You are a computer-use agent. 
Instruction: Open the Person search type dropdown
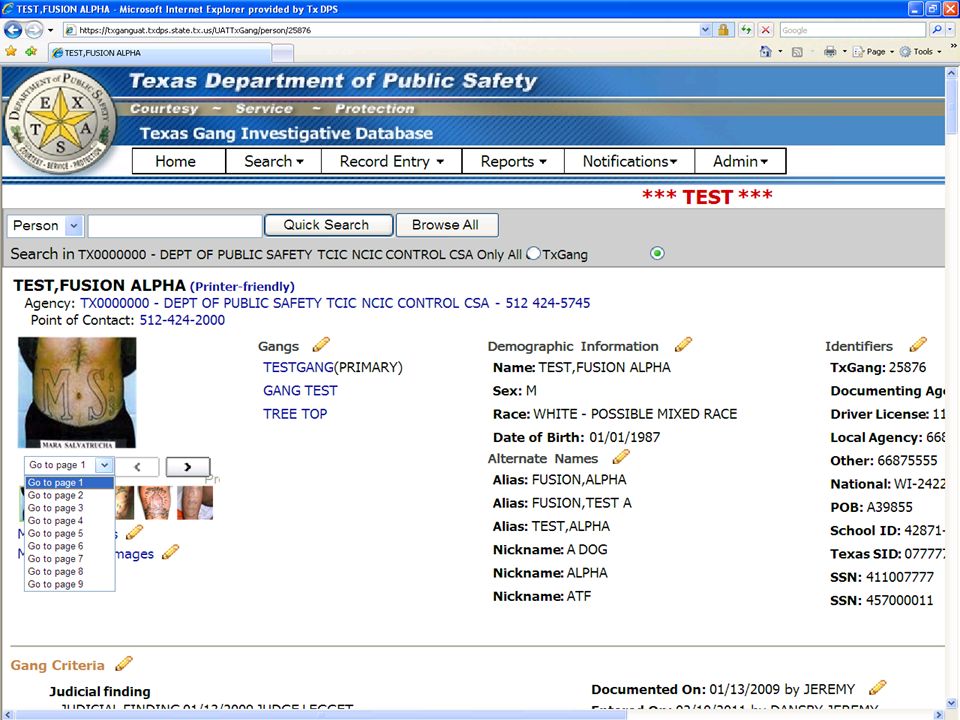[x=73, y=225]
